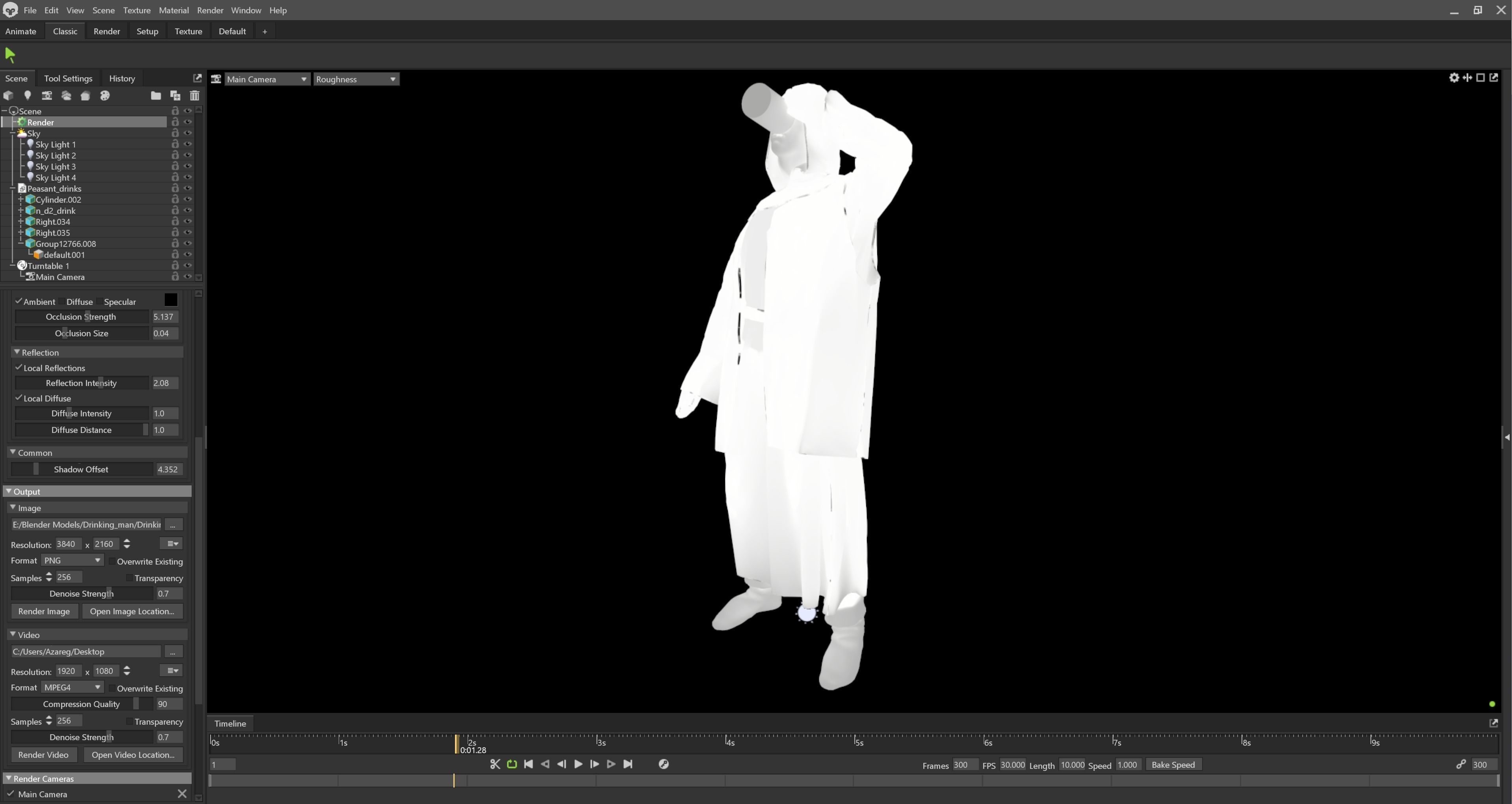Click the Open Video Location button
1512x804 pixels.
pyautogui.click(x=132, y=755)
